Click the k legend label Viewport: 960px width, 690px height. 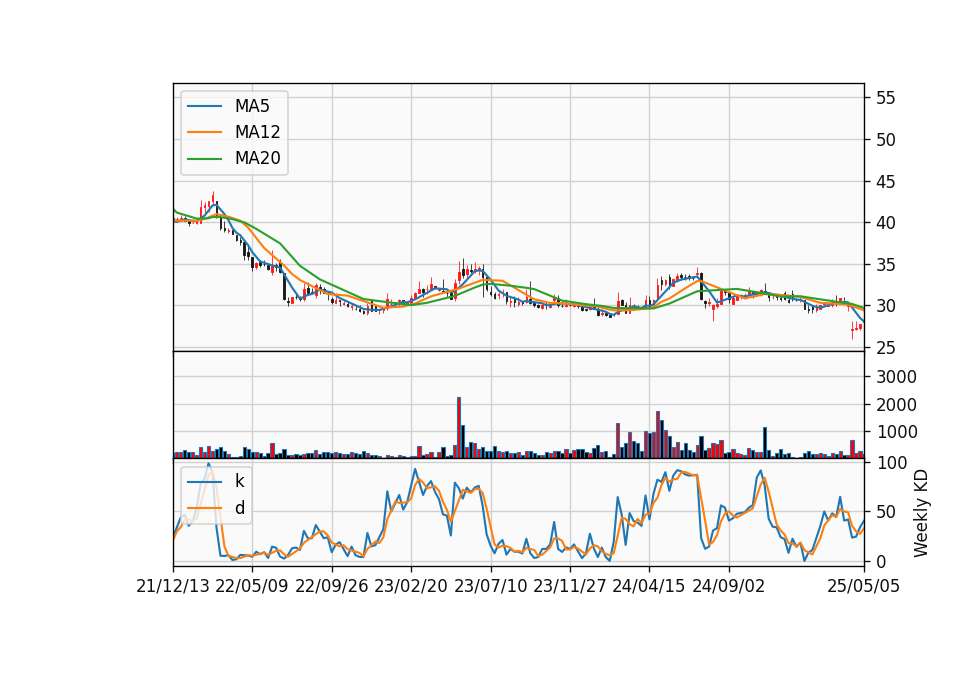pos(239,481)
